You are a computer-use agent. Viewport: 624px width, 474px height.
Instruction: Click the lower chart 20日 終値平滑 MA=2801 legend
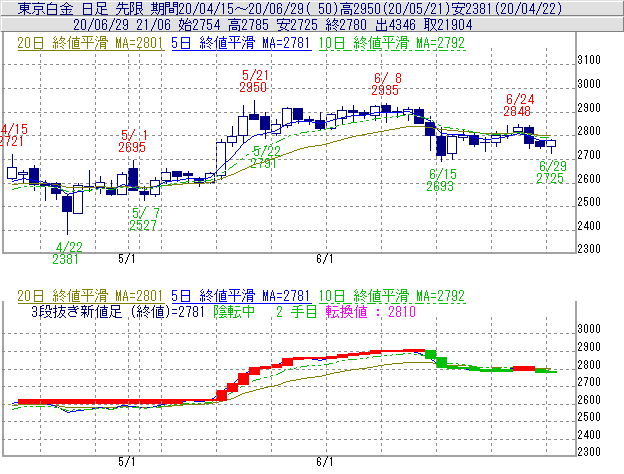pos(90,296)
